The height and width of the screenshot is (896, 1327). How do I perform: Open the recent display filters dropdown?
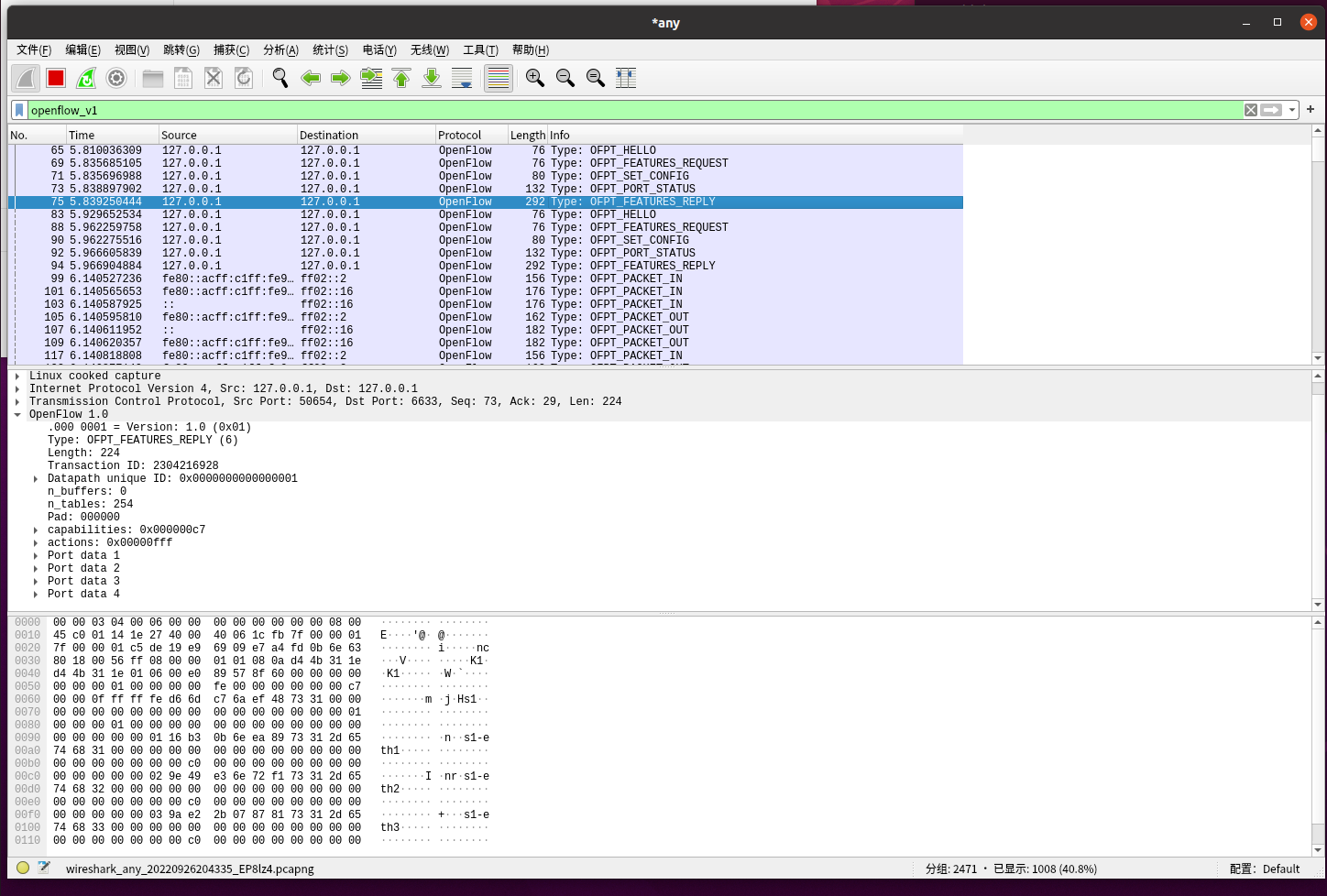coord(1292,110)
